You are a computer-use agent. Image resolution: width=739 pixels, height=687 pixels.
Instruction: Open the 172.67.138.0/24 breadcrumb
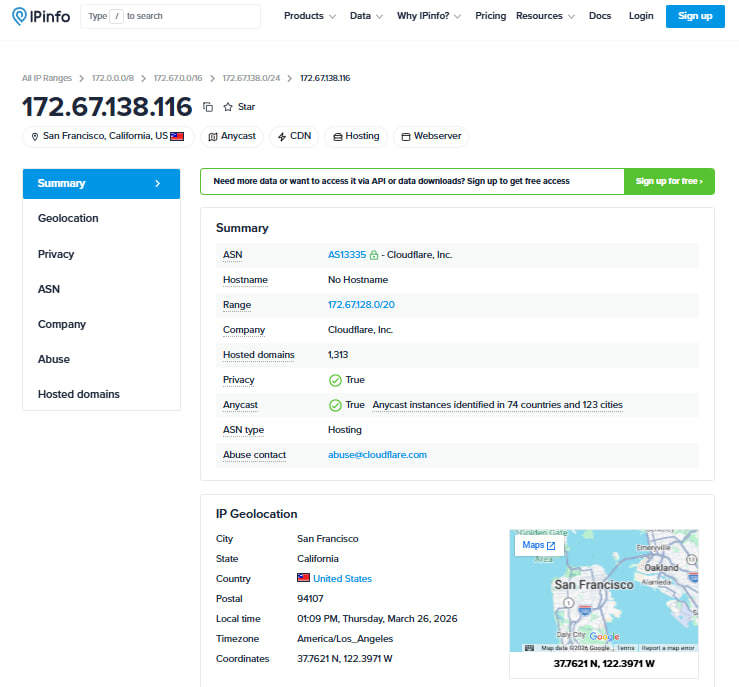(x=251, y=78)
